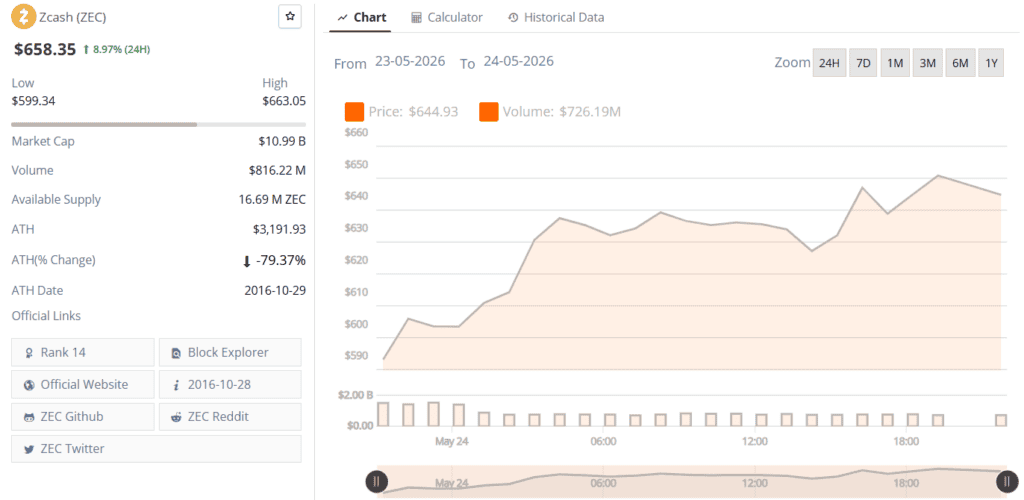Set zoom to 1M
Image resolution: width=1024 pixels, height=500 pixels.
(895, 63)
